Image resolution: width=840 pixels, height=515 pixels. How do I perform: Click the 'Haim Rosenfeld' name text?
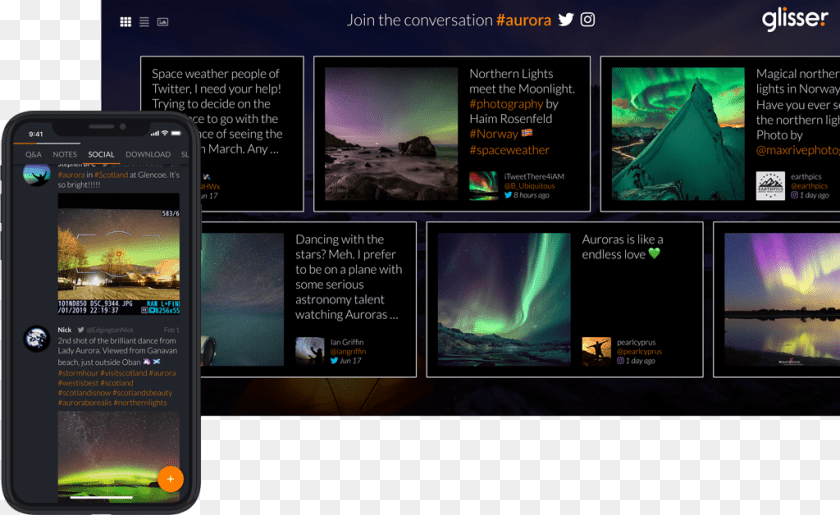pos(511,119)
